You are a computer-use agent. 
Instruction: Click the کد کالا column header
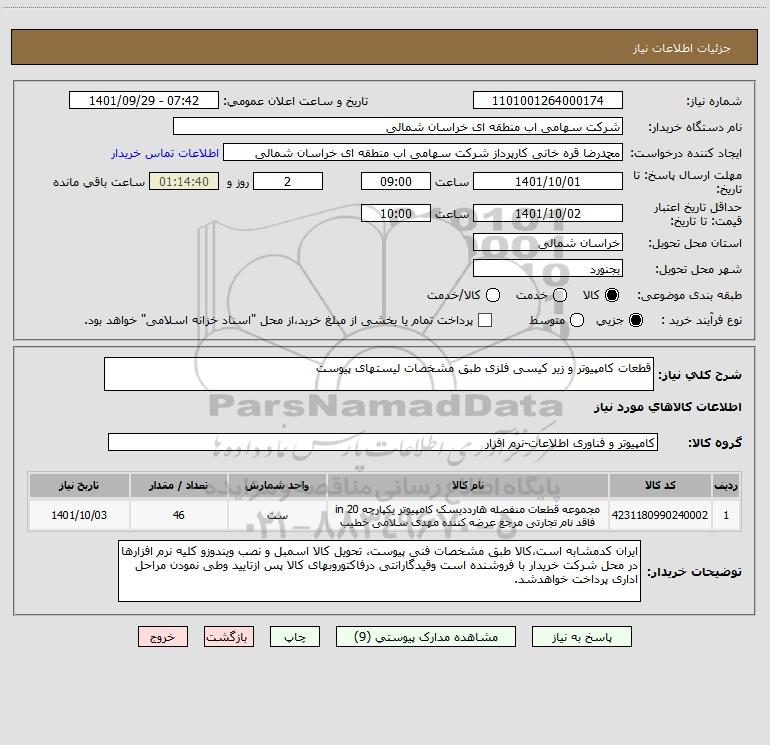(x=660, y=486)
